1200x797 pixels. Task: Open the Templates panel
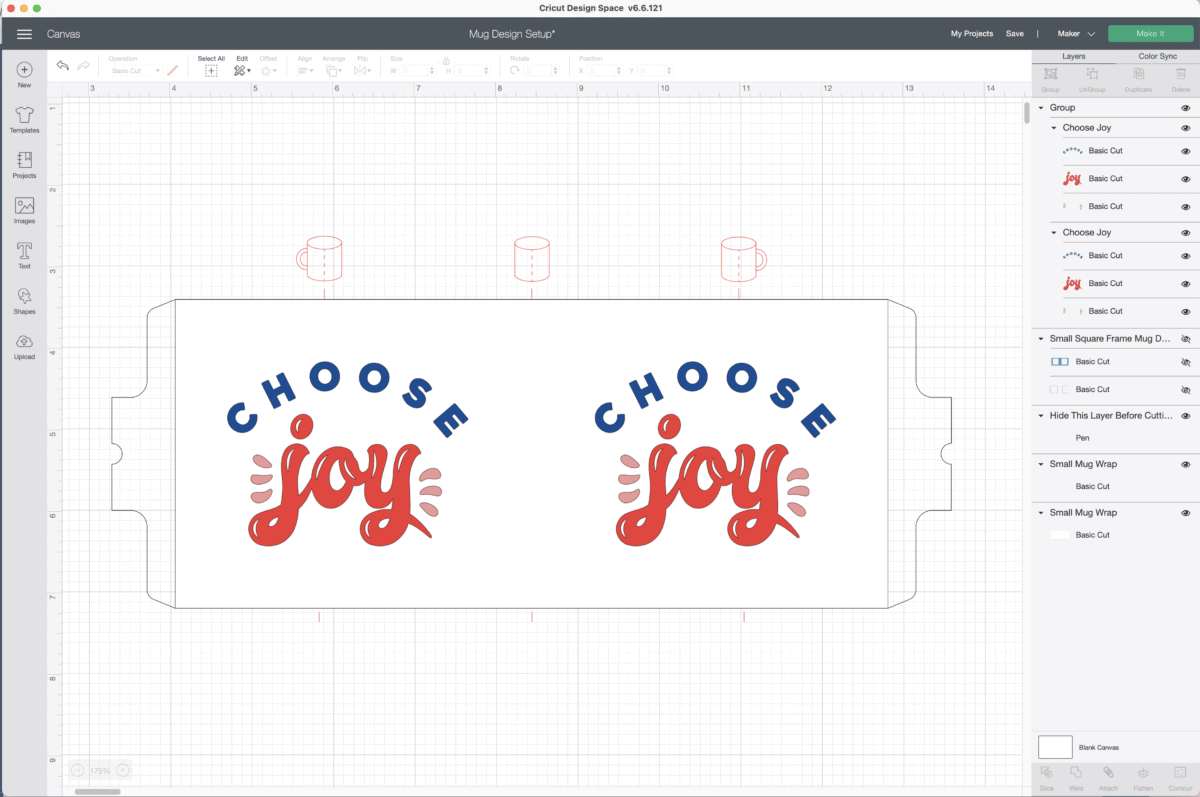pos(24,118)
